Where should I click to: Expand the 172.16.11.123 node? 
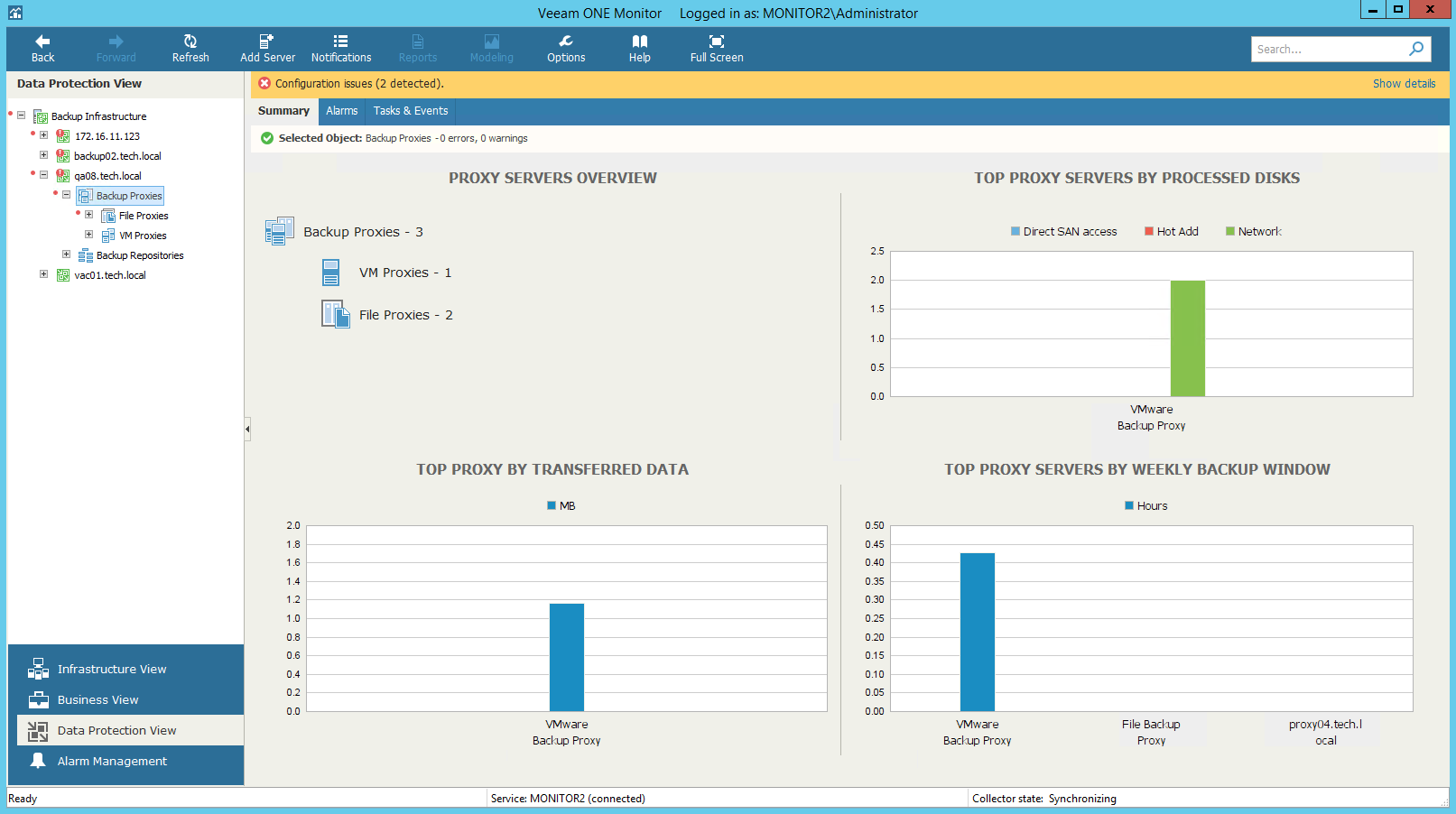click(43, 135)
